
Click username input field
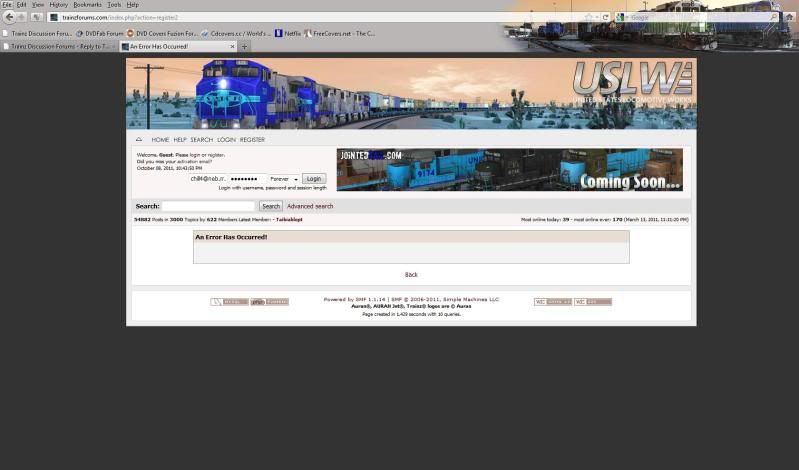click(x=207, y=179)
